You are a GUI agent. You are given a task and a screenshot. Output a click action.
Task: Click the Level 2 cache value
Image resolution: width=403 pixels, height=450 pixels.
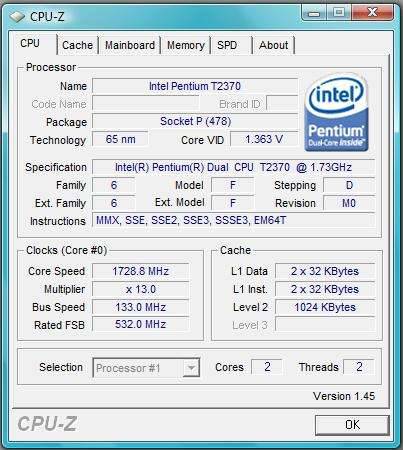click(325, 307)
